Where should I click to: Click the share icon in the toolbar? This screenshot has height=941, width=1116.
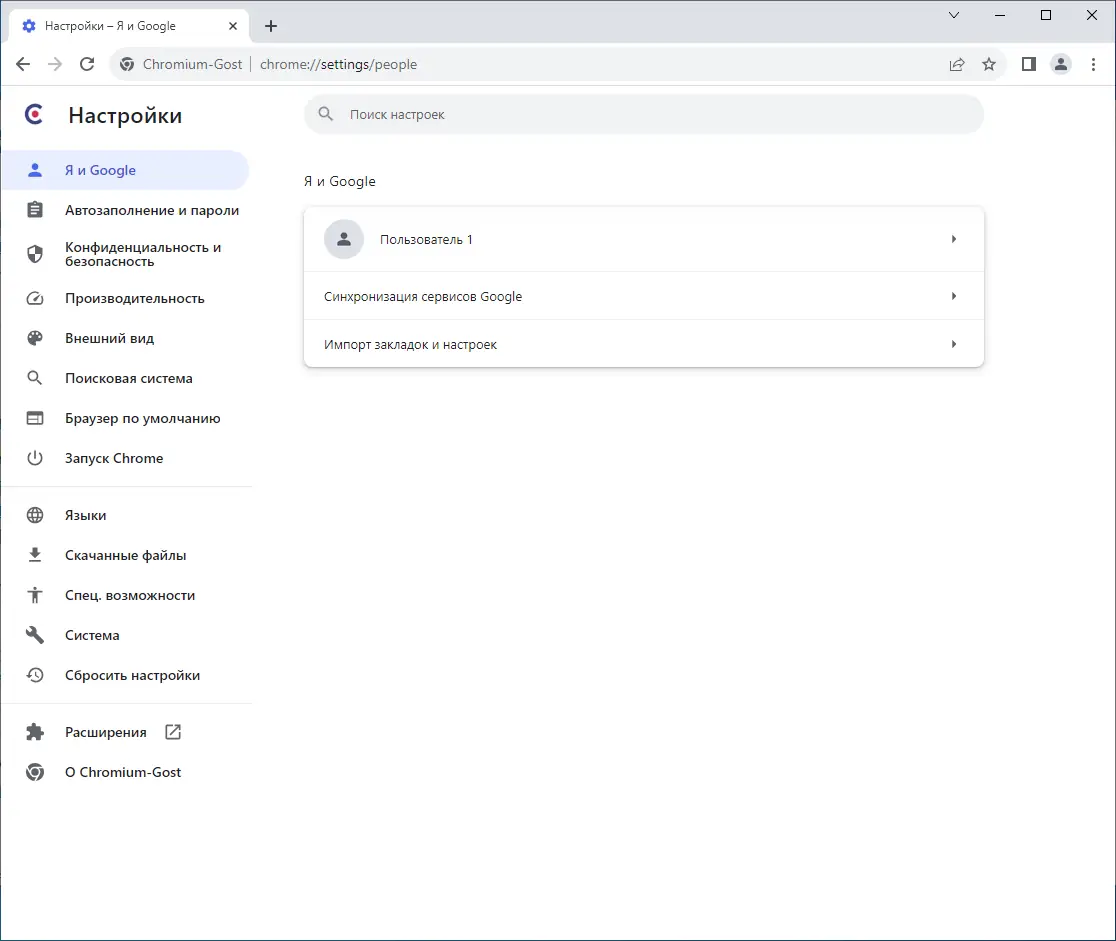click(956, 64)
